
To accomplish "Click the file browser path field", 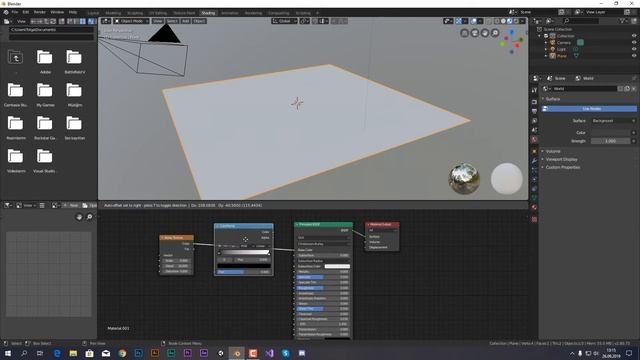I will click(x=51, y=30).
